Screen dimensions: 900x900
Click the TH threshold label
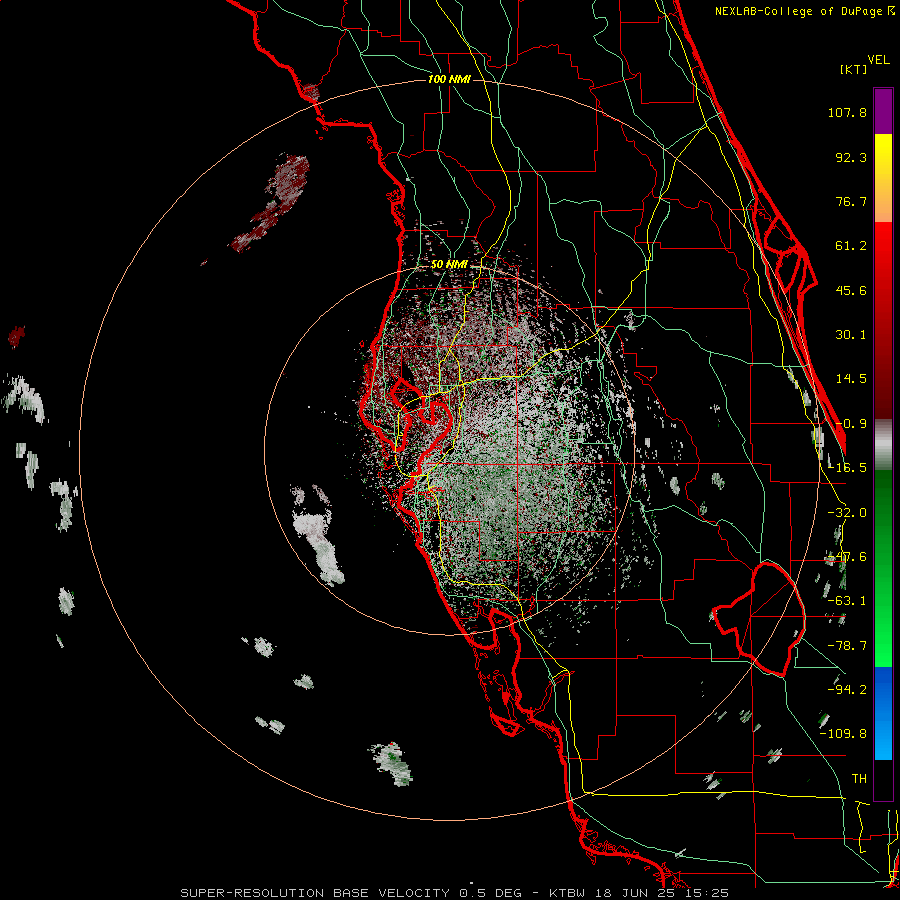pos(859,779)
